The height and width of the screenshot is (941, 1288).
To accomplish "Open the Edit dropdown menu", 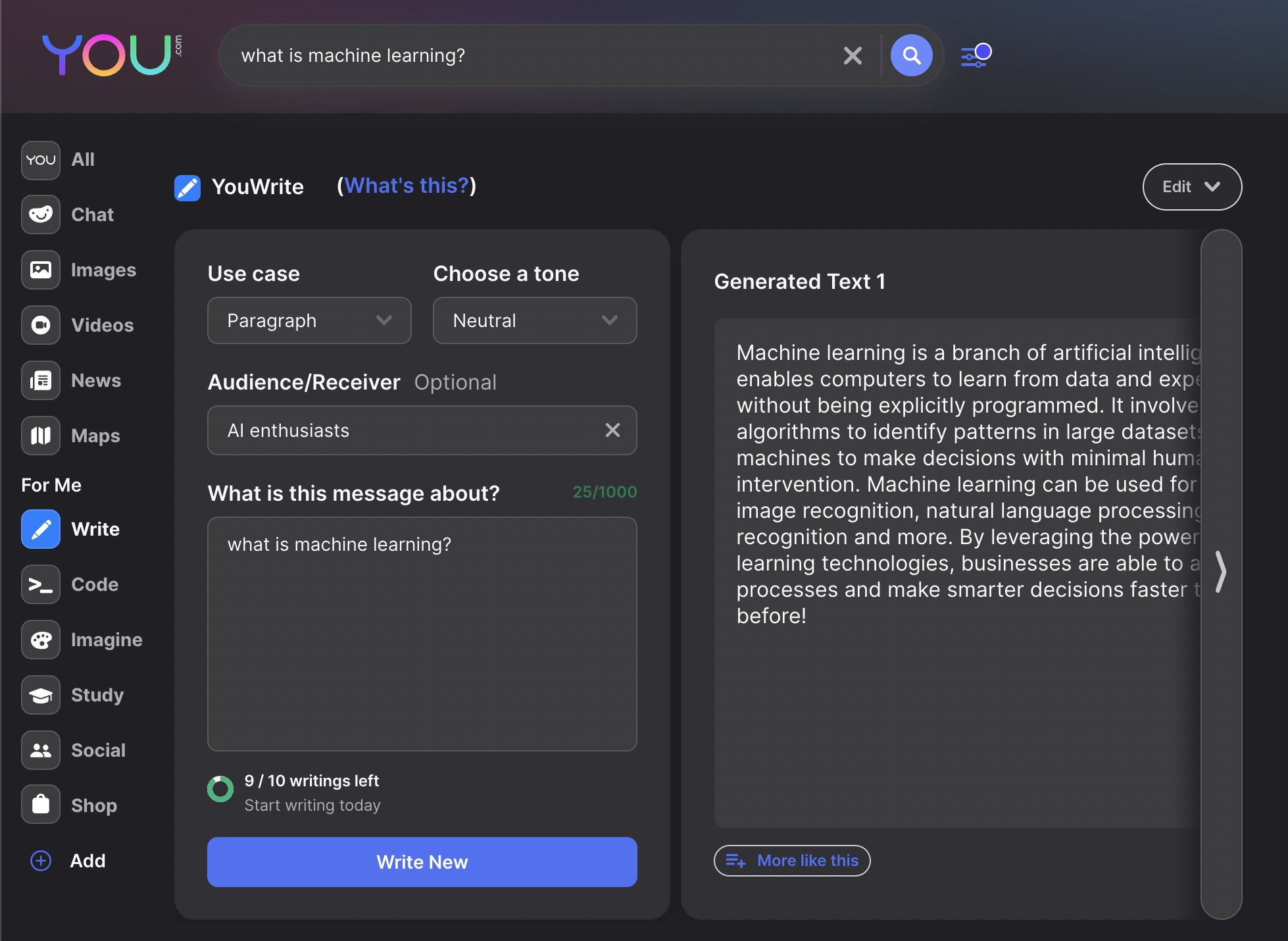I will click(1192, 187).
